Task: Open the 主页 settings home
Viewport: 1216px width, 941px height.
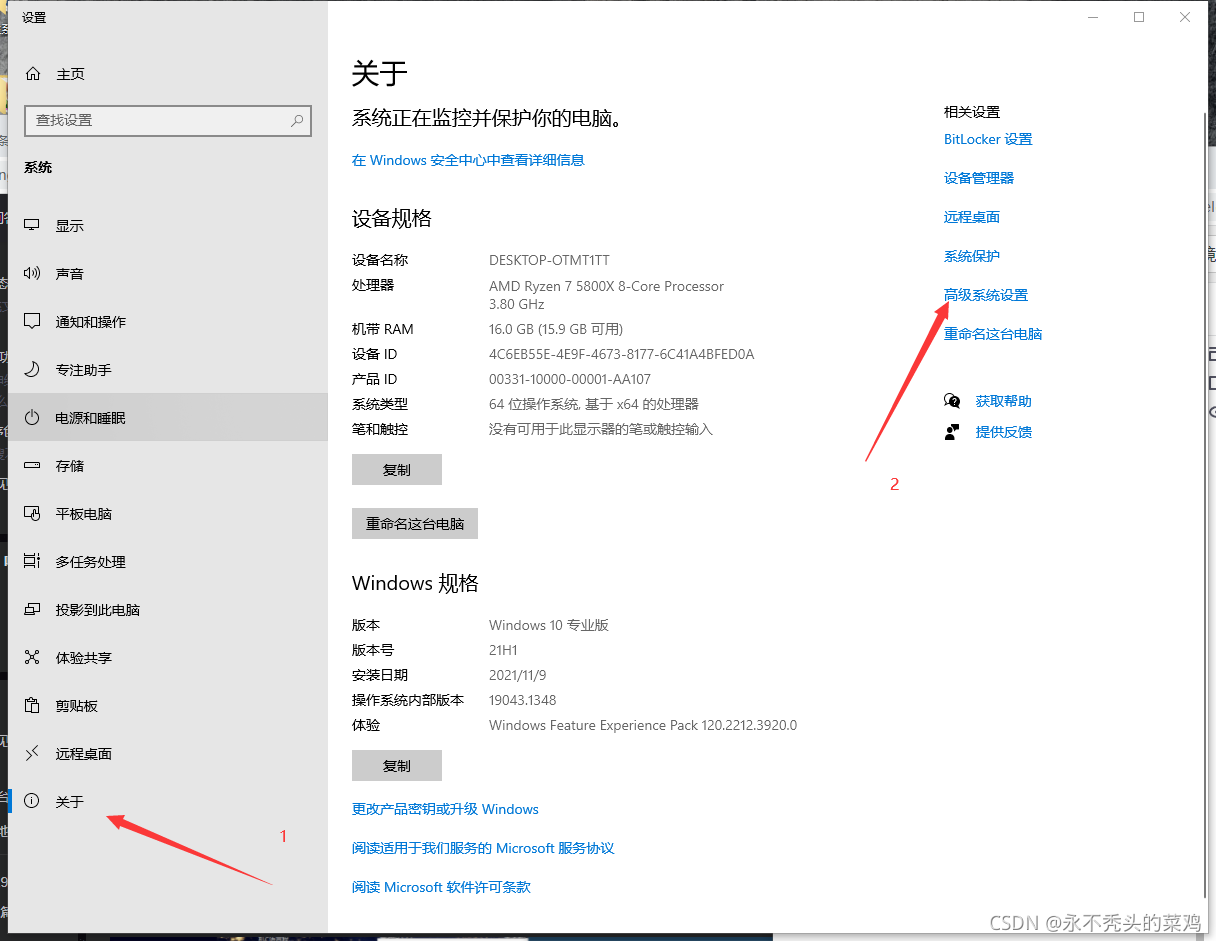Action: [x=168, y=74]
